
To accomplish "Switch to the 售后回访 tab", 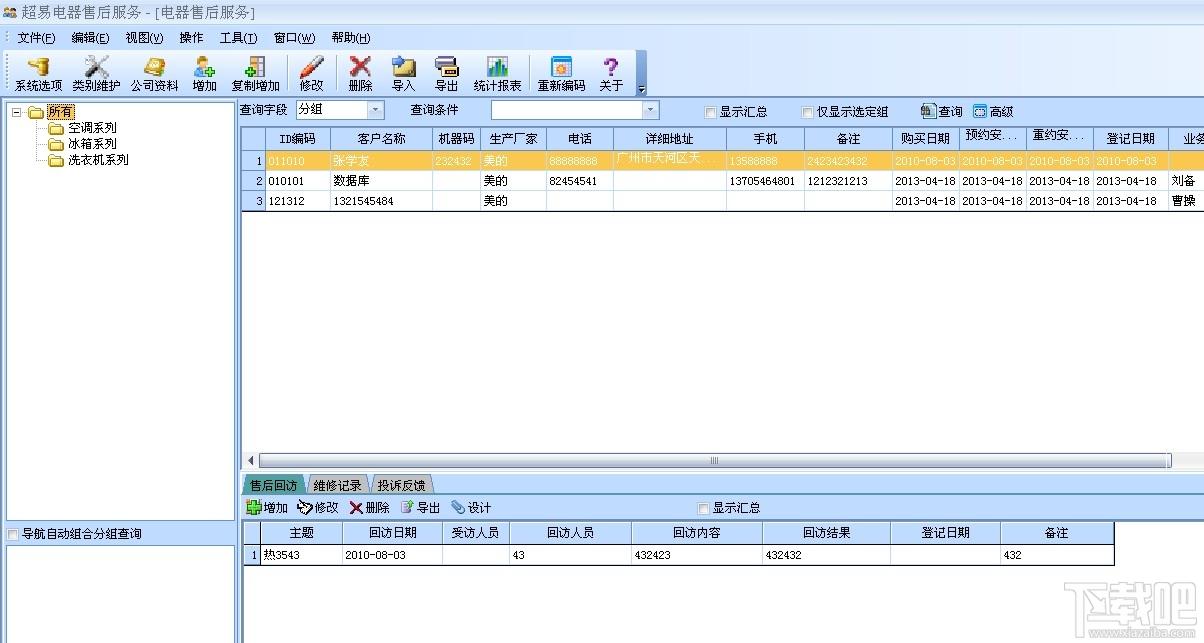I will (273, 485).
